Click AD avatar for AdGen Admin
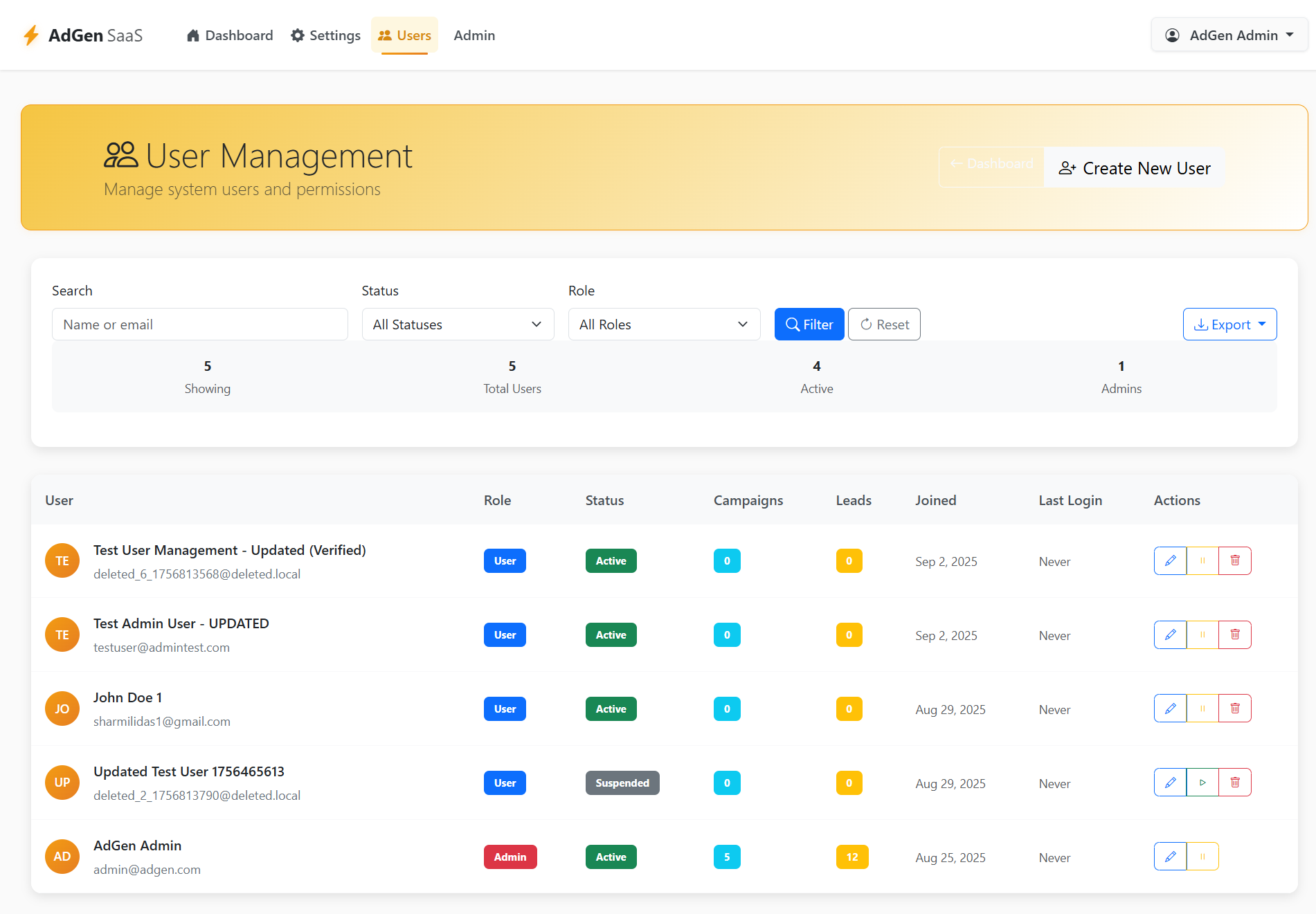This screenshot has width=1316, height=914. click(62, 857)
